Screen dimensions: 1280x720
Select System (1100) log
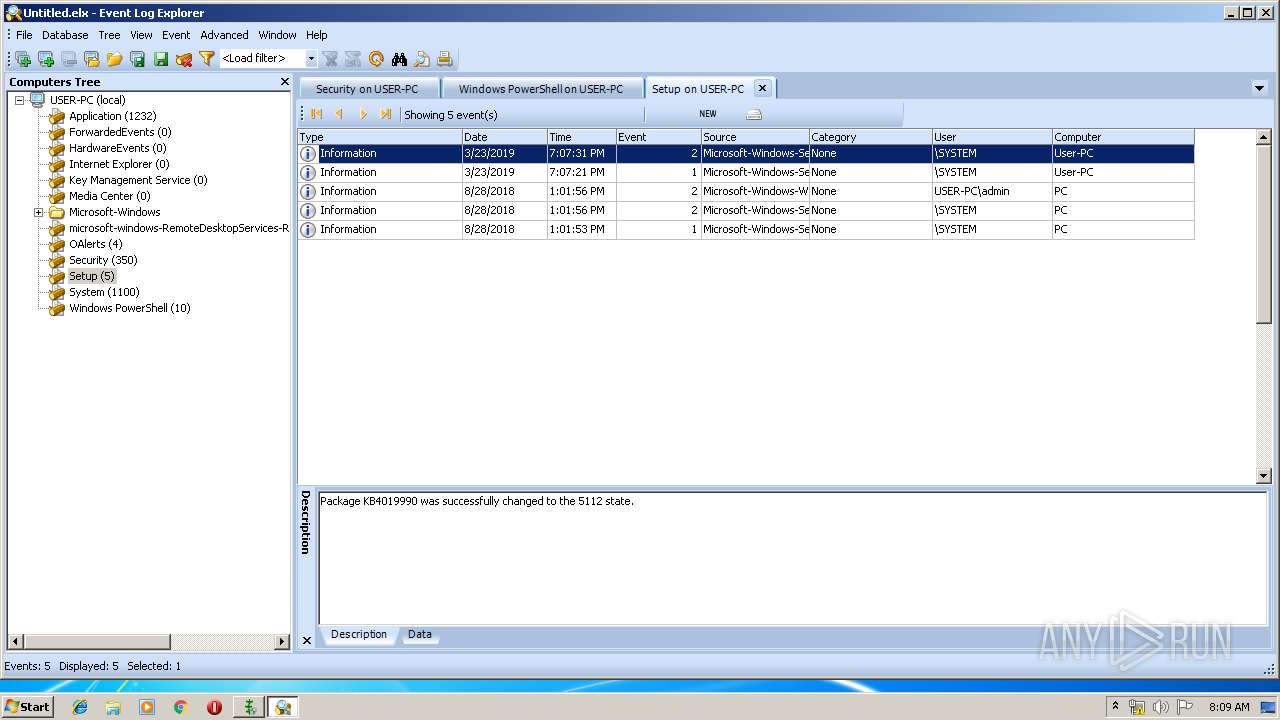point(104,292)
